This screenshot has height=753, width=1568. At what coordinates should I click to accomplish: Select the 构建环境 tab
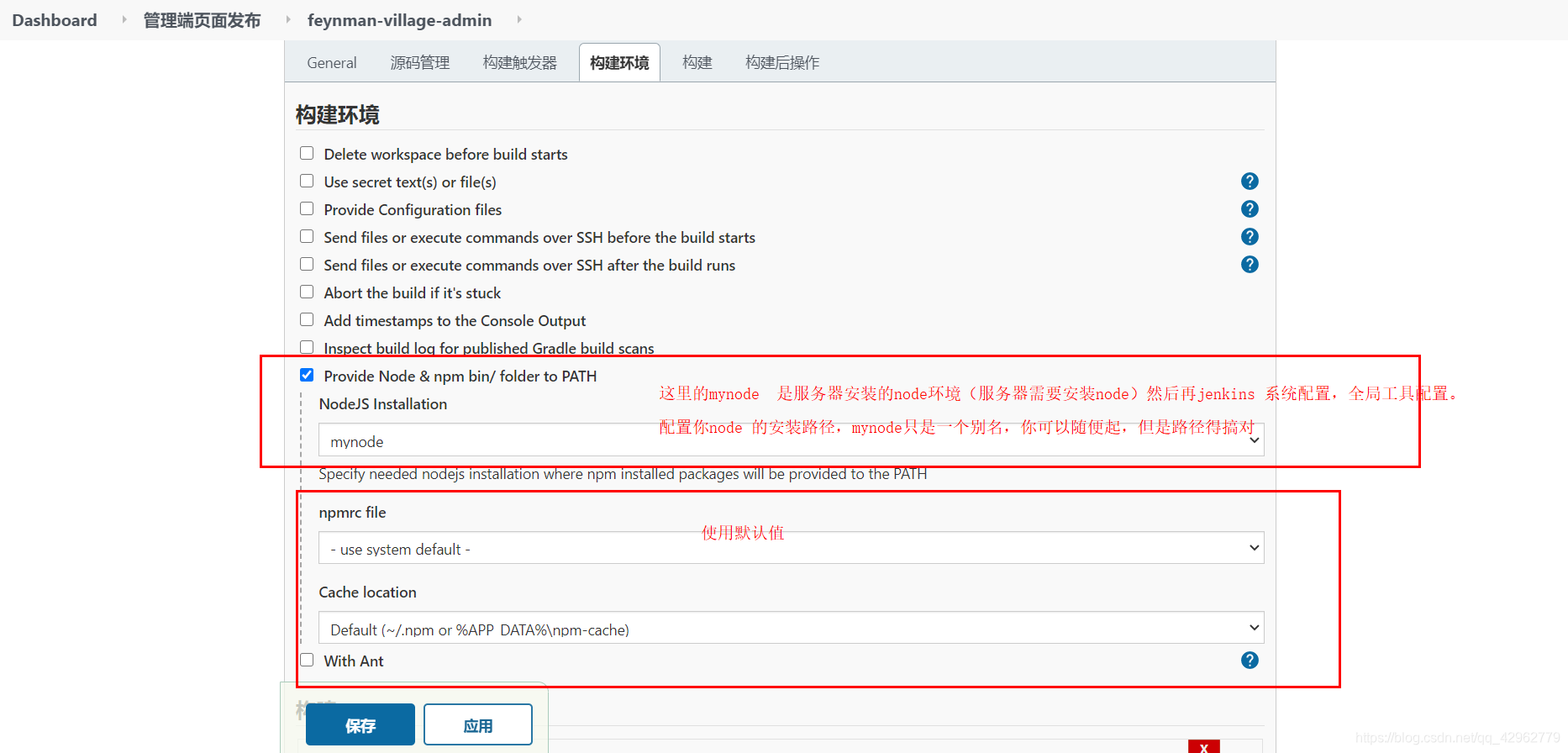point(619,63)
